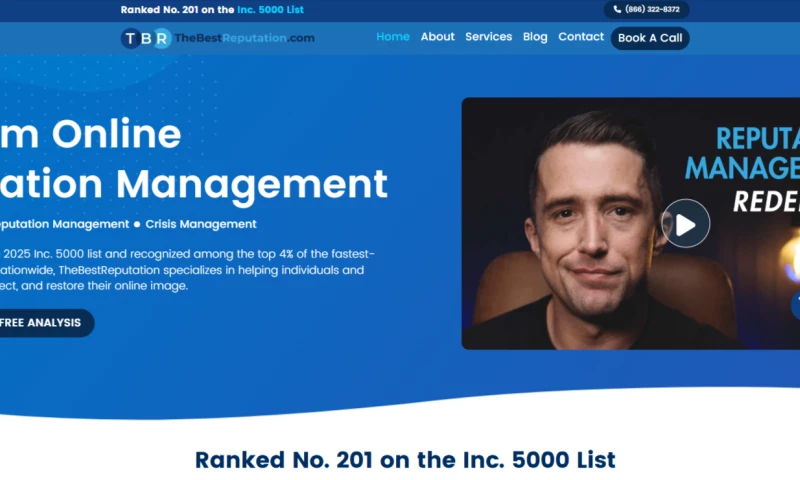Go to the About page
Image resolution: width=800 pixels, height=480 pixels.
pos(437,37)
